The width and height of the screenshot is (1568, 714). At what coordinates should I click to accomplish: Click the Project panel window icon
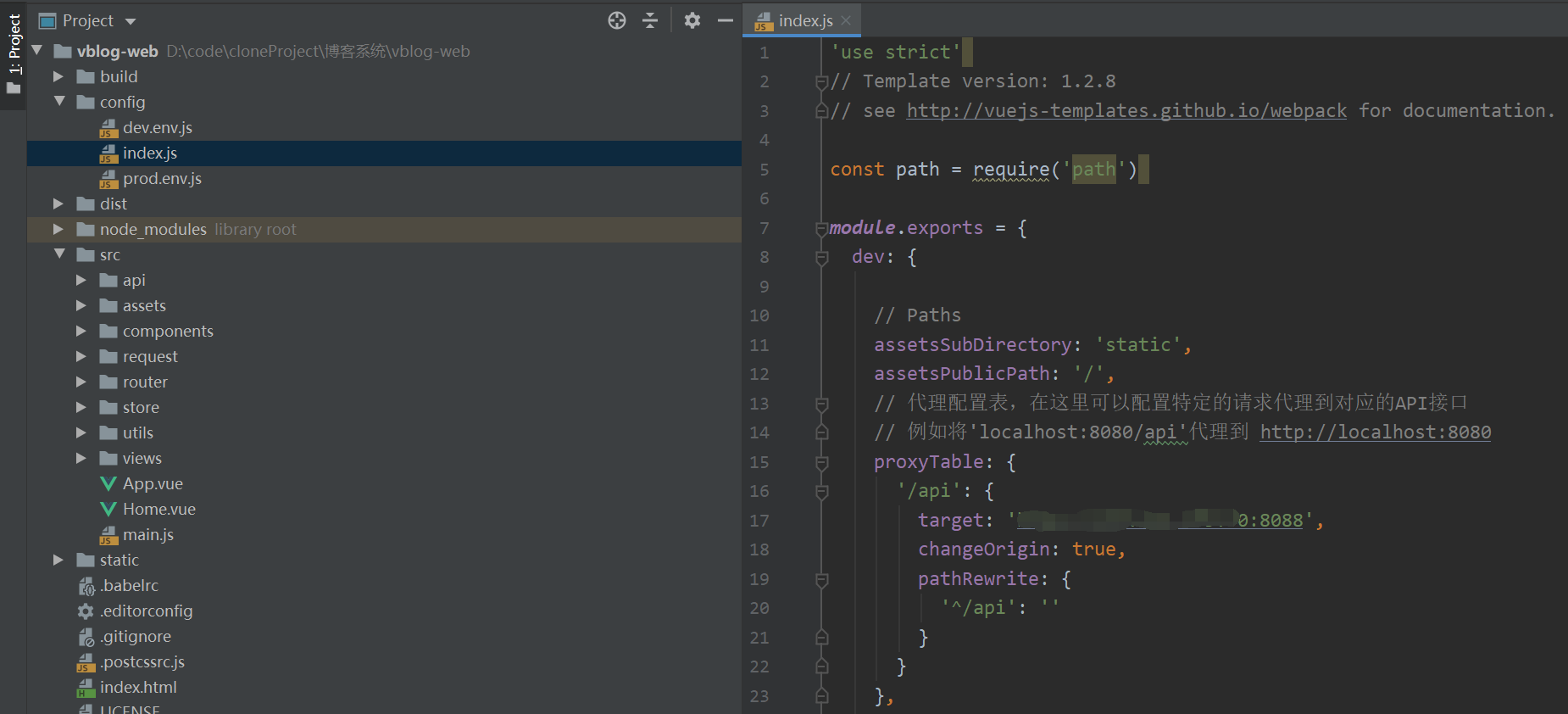[x=47, y=21]
